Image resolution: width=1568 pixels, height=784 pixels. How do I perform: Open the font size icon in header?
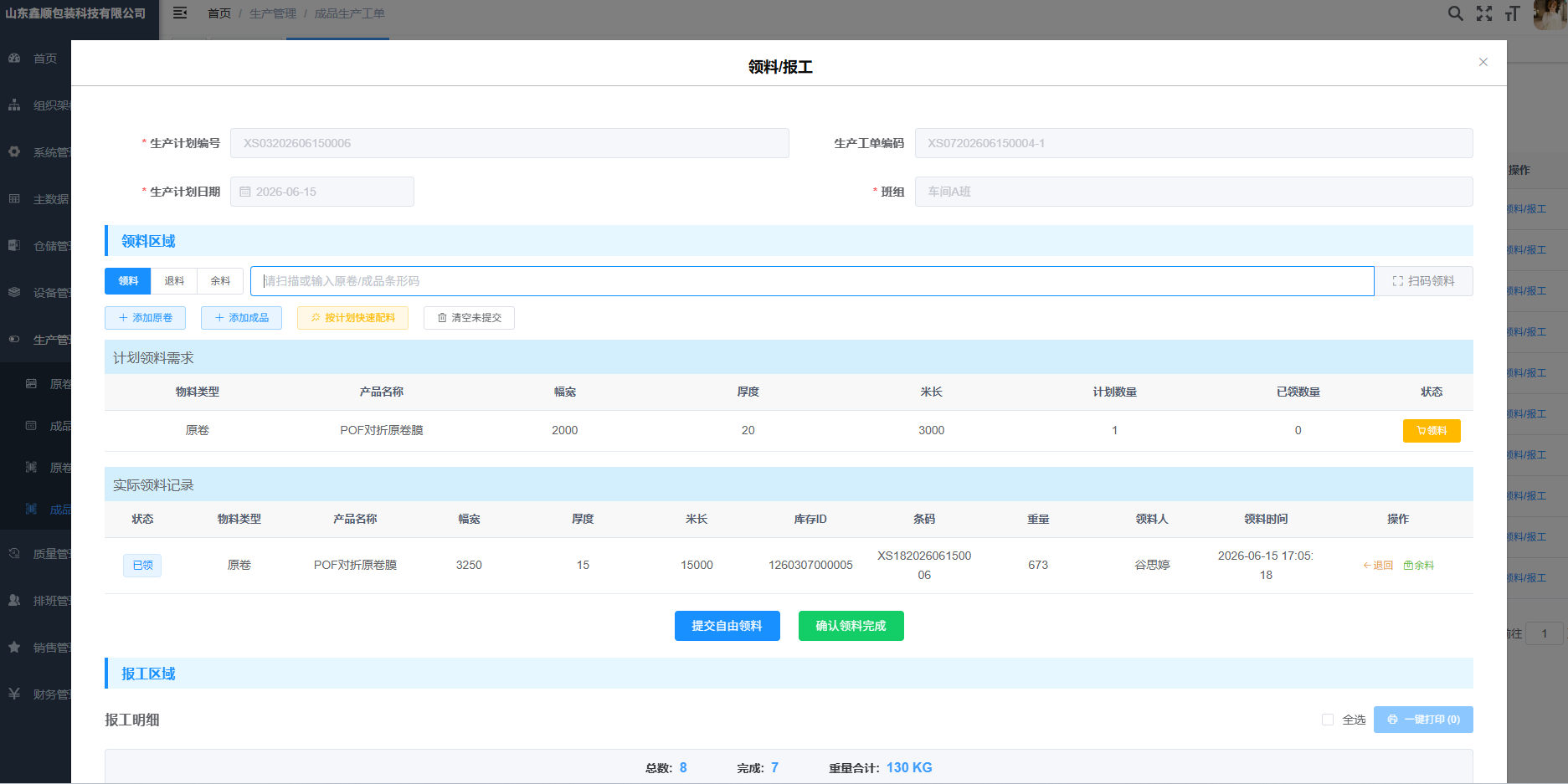coord(1512,13)
